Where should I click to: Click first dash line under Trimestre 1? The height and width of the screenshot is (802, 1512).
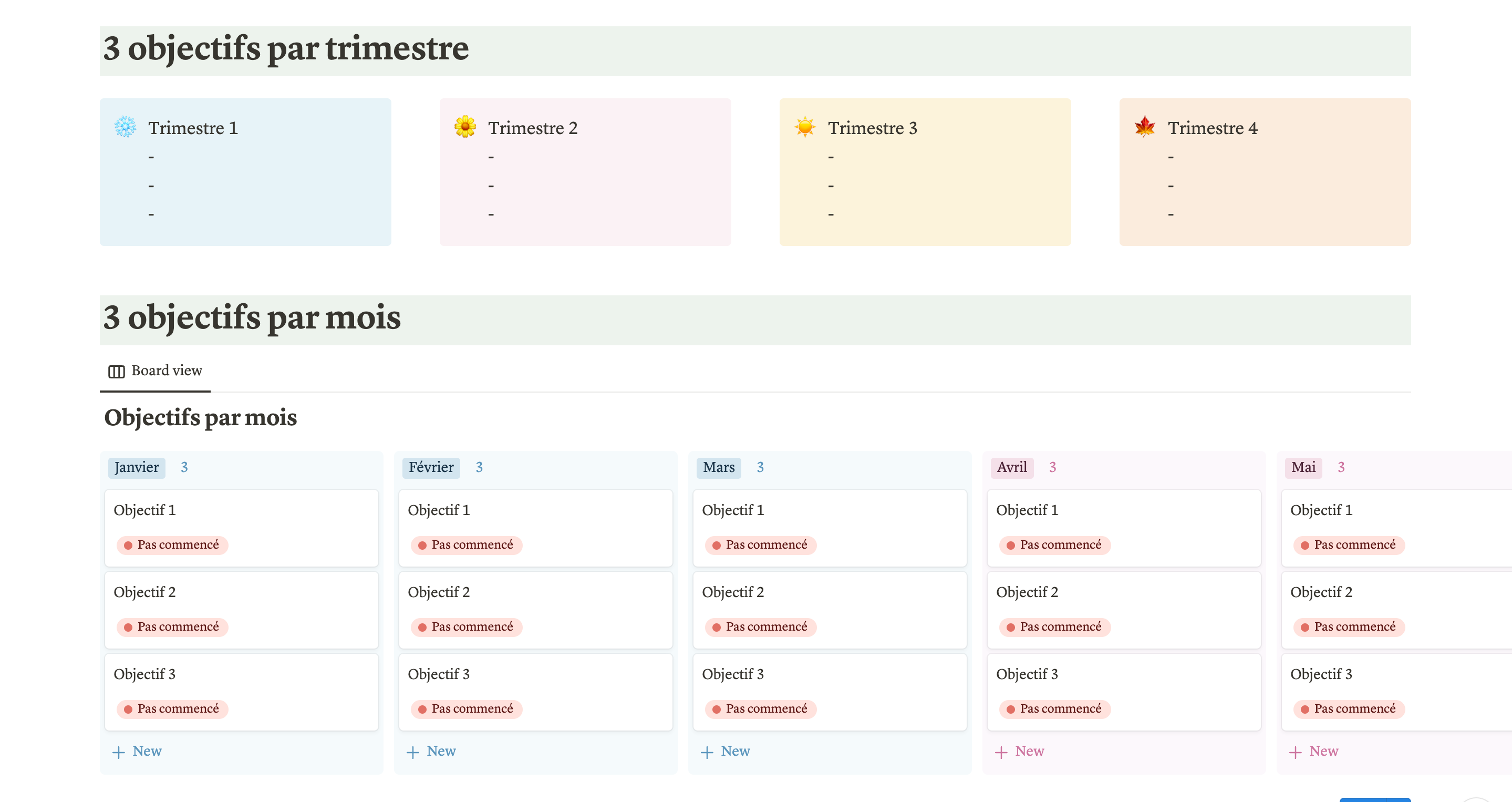tap(151, 157)
